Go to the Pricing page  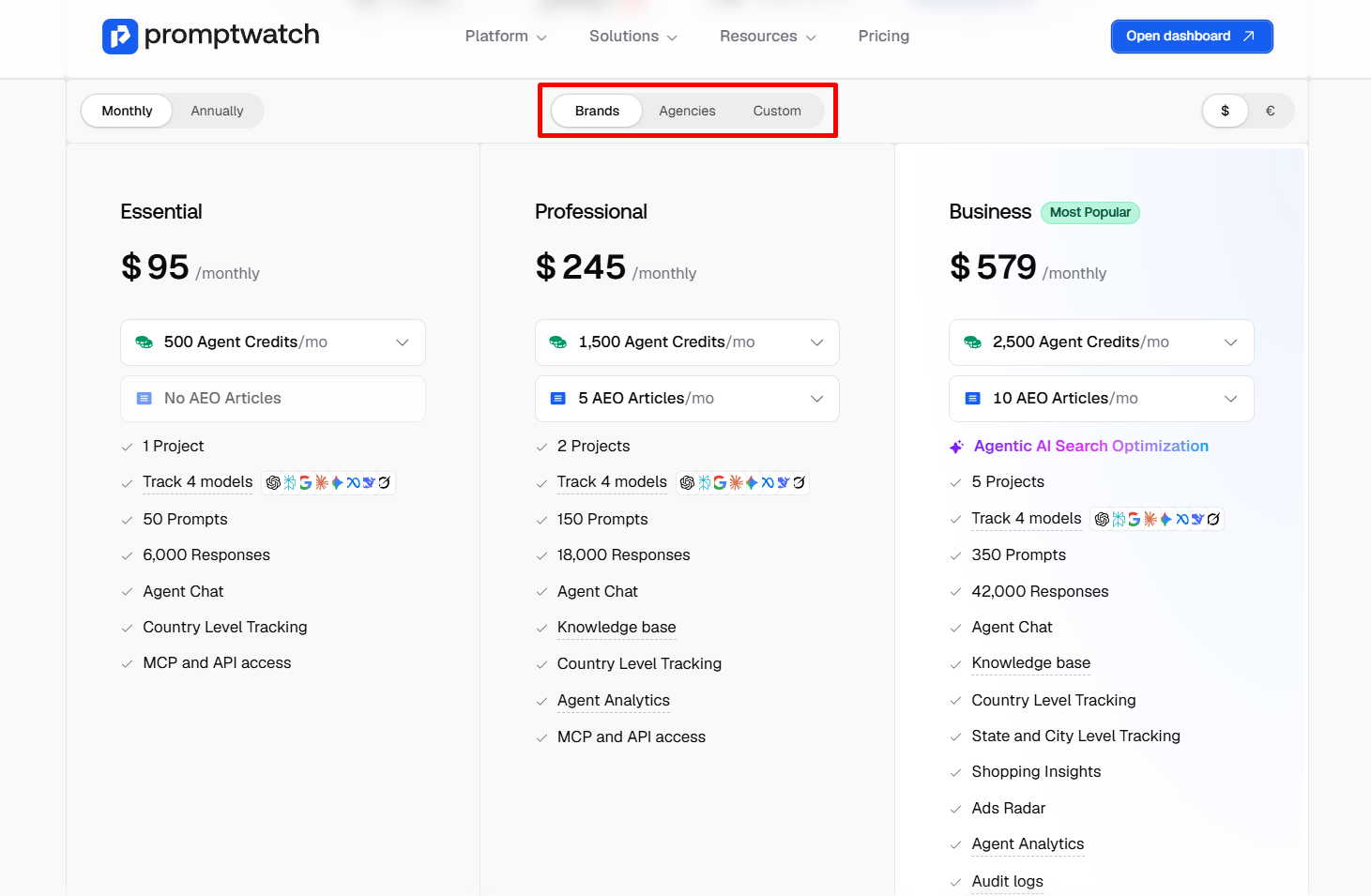click(884, 37)
